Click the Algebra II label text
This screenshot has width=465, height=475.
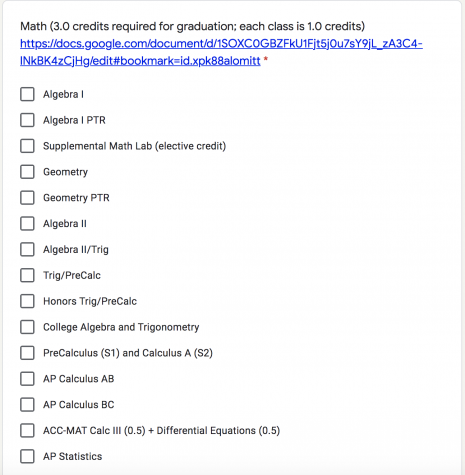coord(65,224)
